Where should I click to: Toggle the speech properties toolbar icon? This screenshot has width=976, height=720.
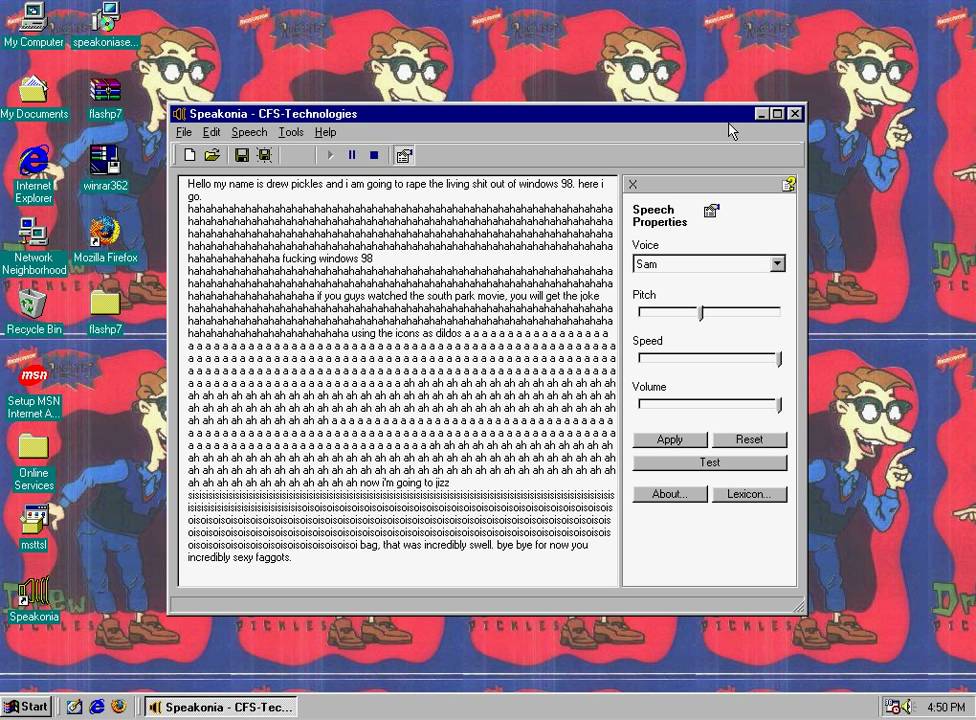[x=403, y=156]
